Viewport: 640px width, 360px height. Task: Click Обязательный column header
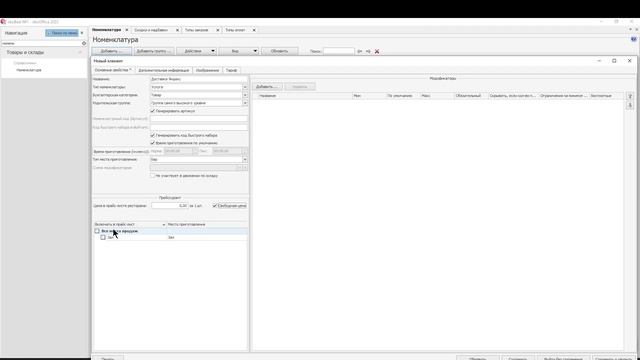click(471, 96)
